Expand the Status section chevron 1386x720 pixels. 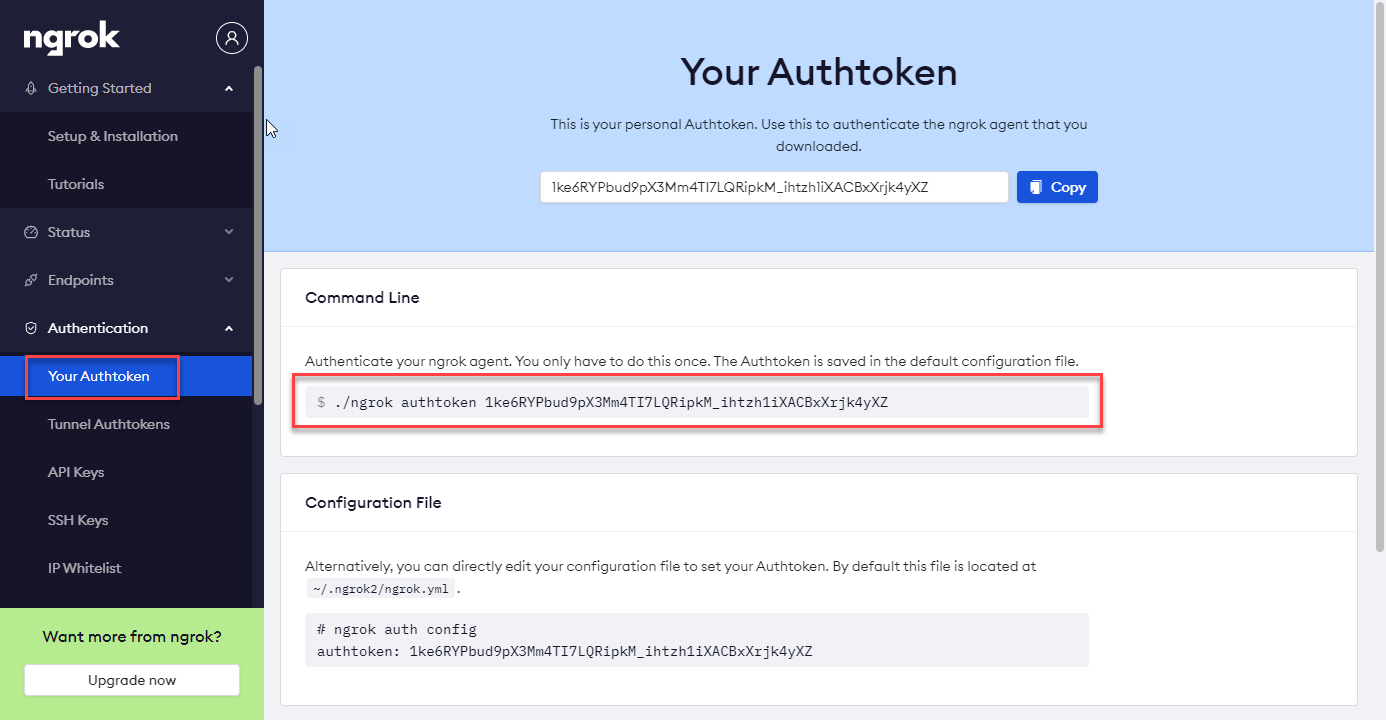coord(229,232)
